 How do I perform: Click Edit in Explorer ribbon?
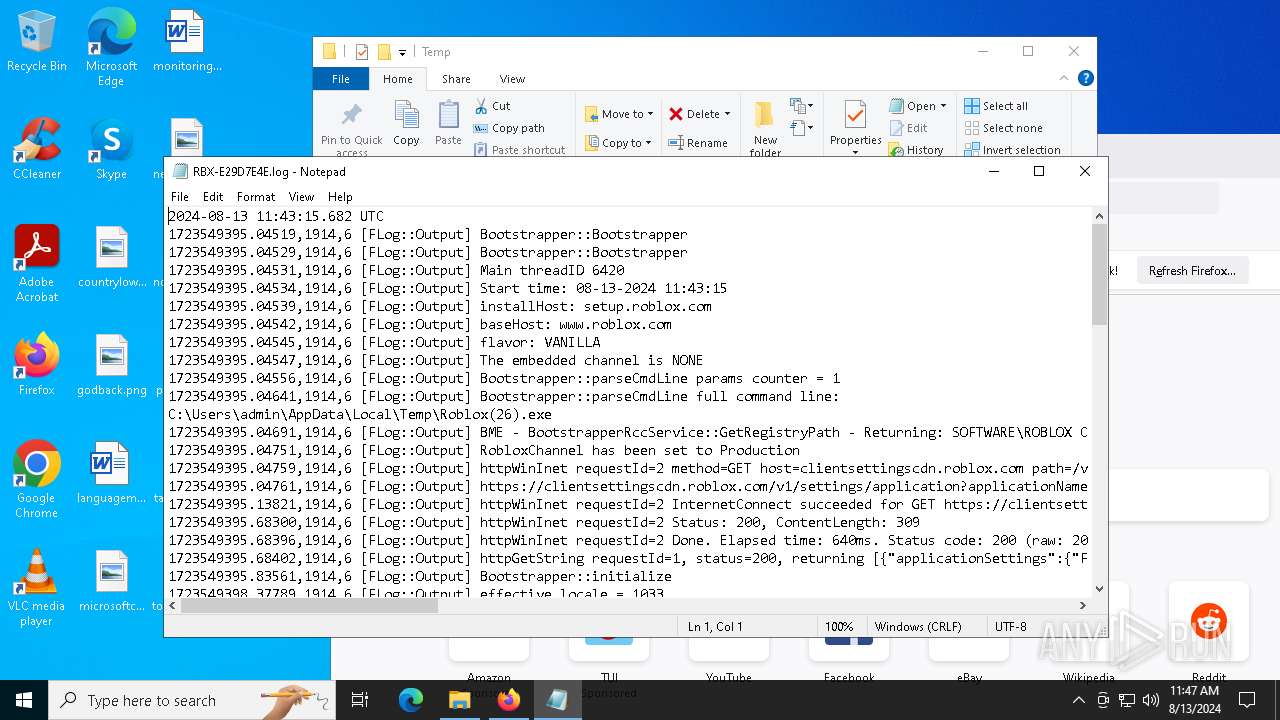tap(908, 128)
